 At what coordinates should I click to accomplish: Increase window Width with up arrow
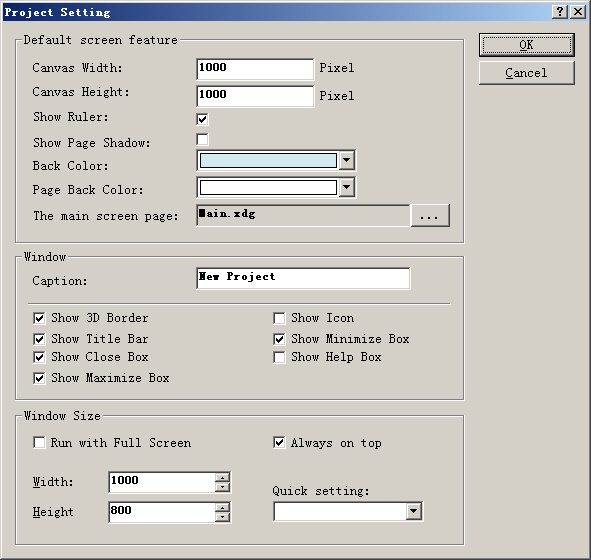pyautogui.click(x=223, y=477)
